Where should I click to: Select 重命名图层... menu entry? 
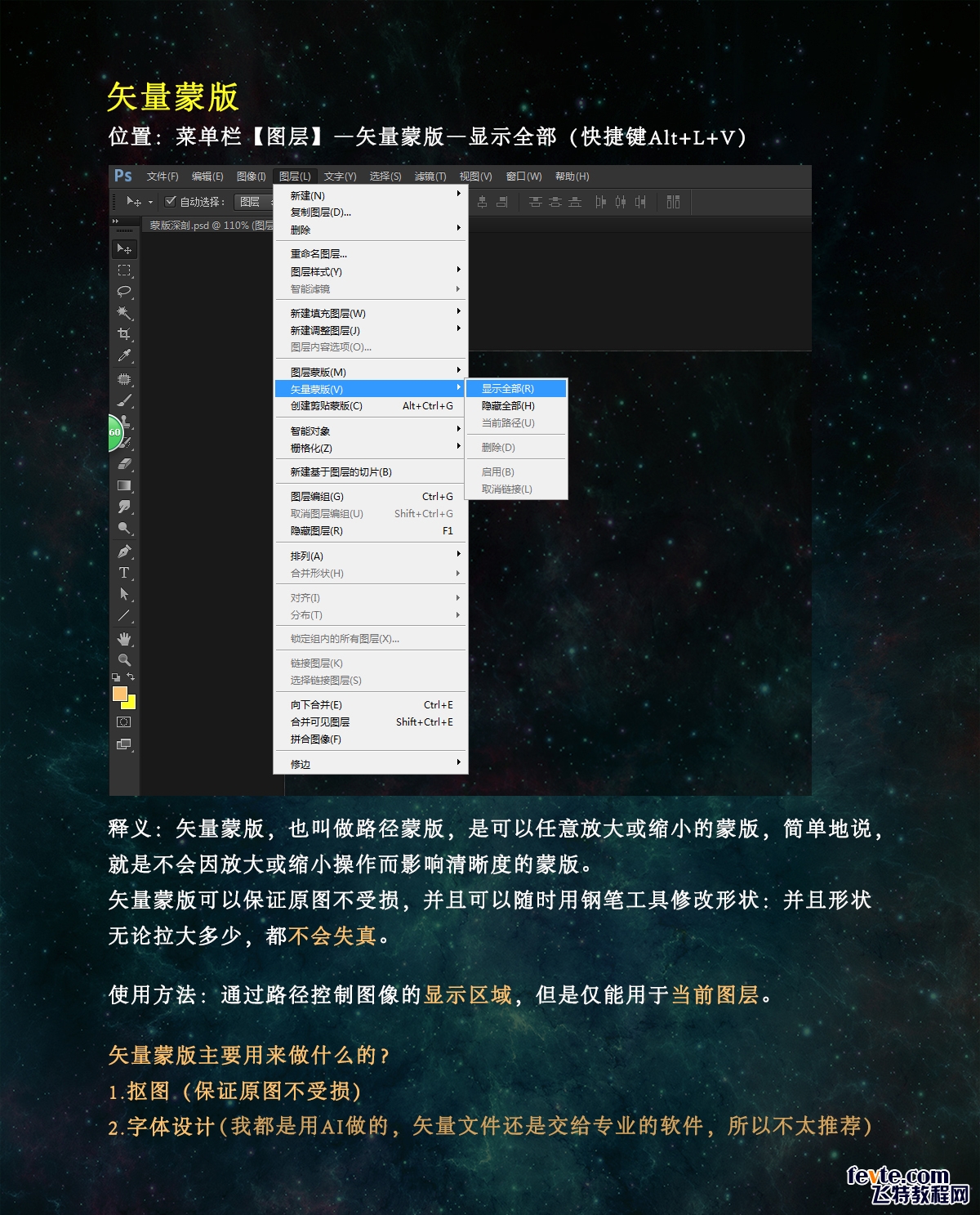coord(370,254)
